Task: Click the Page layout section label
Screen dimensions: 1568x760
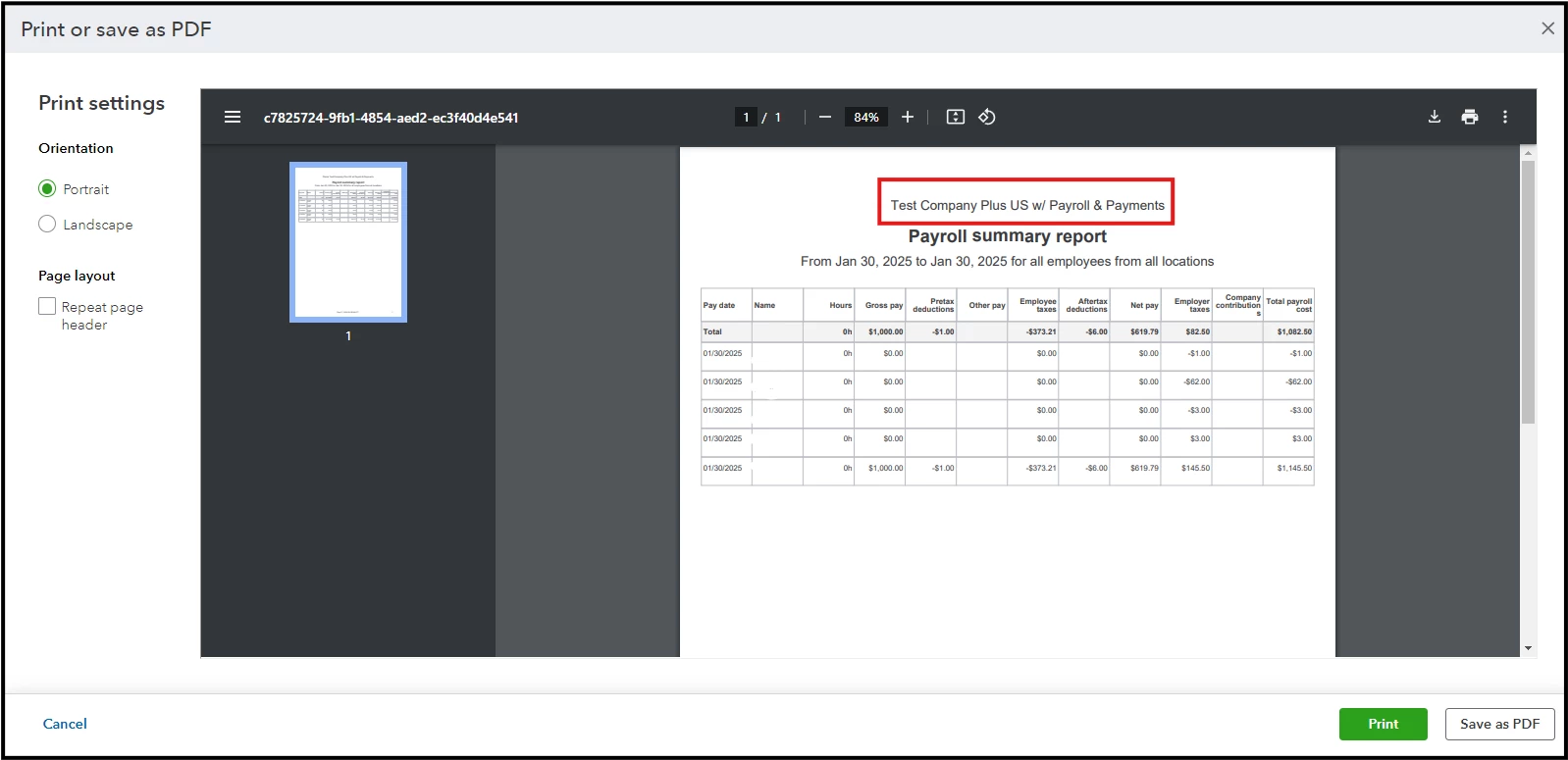Action: click(77, 276)
